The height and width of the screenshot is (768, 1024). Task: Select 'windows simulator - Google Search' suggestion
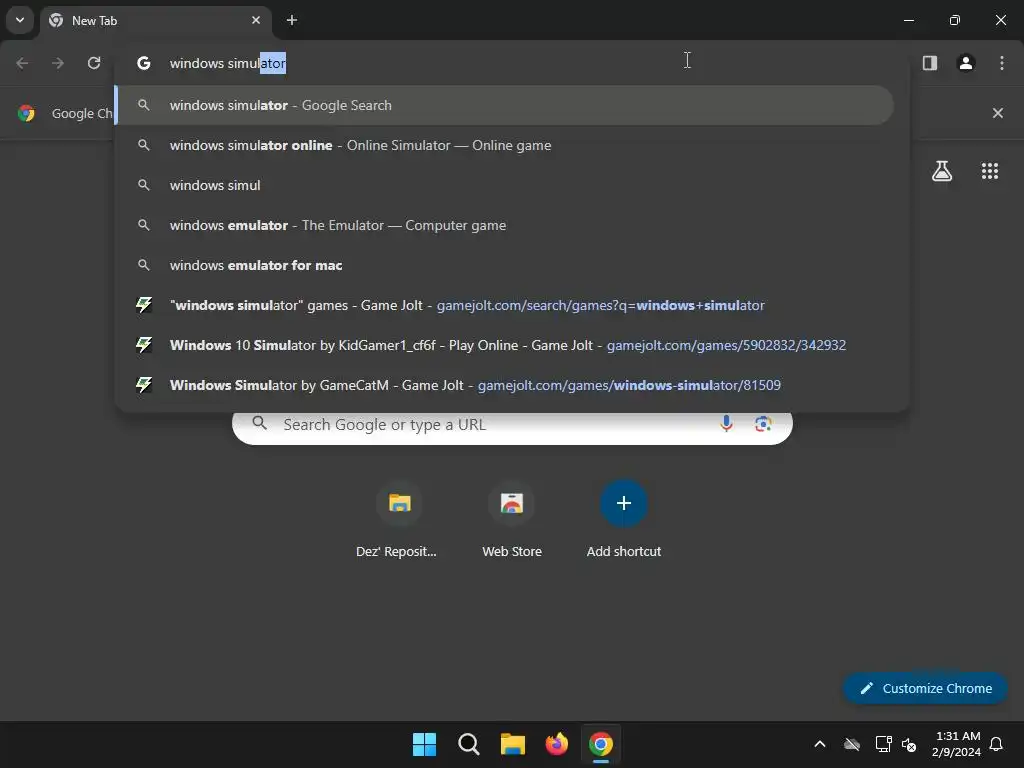[x=504, y=105]
